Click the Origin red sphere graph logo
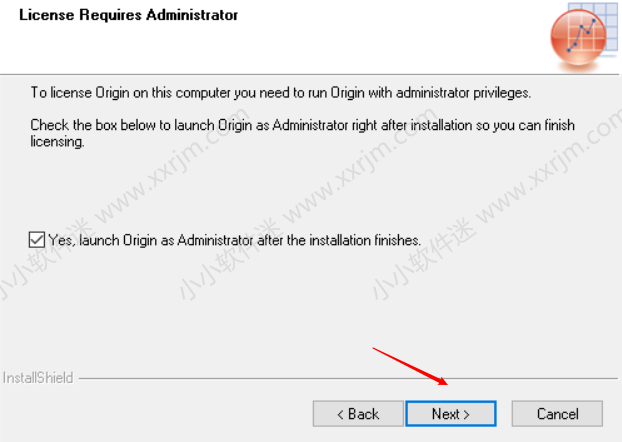 (x=578, y=37)
